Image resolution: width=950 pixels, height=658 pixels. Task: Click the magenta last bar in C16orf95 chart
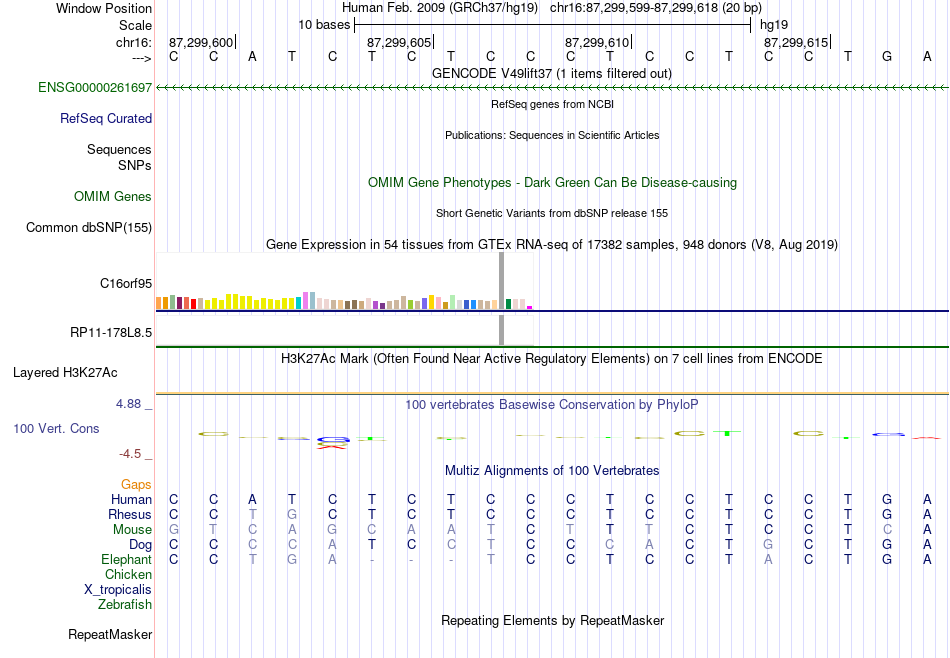click(530, 308)
